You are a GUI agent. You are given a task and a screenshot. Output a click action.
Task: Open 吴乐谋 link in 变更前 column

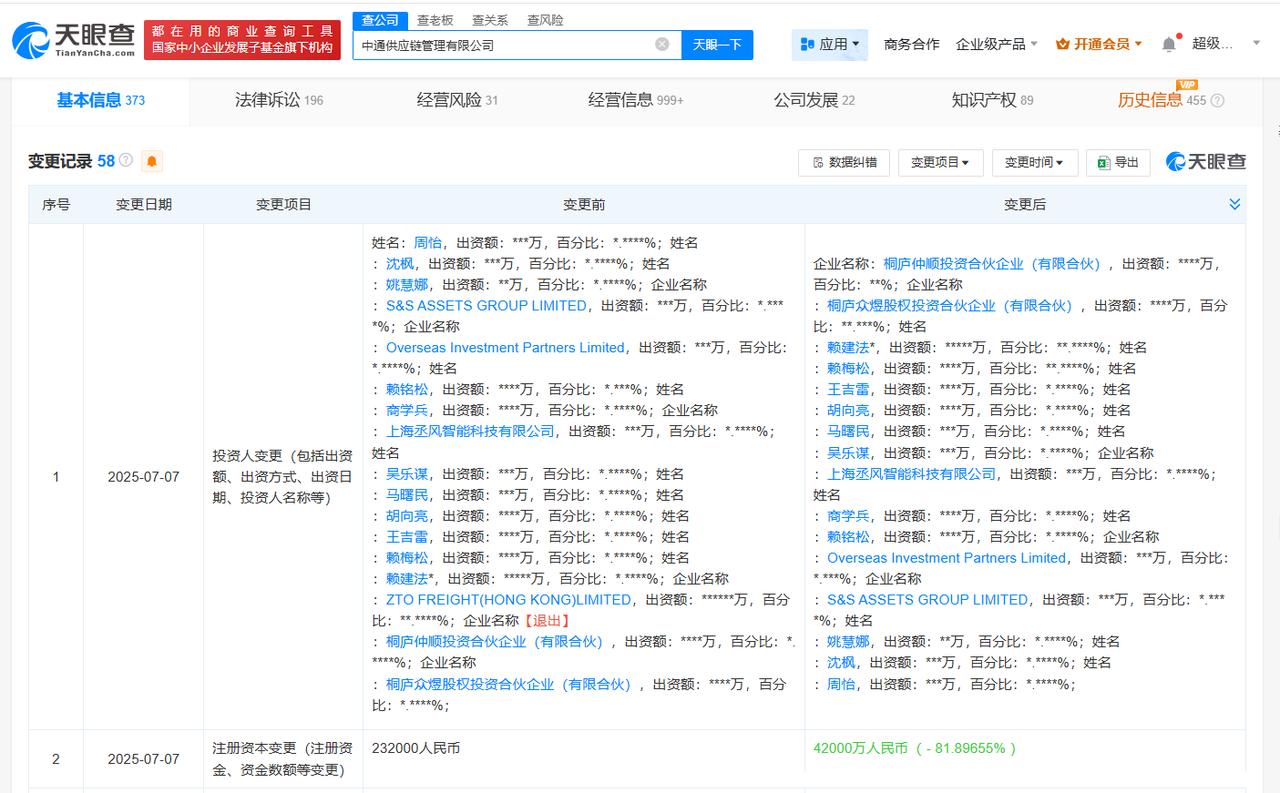coord(407,474)
